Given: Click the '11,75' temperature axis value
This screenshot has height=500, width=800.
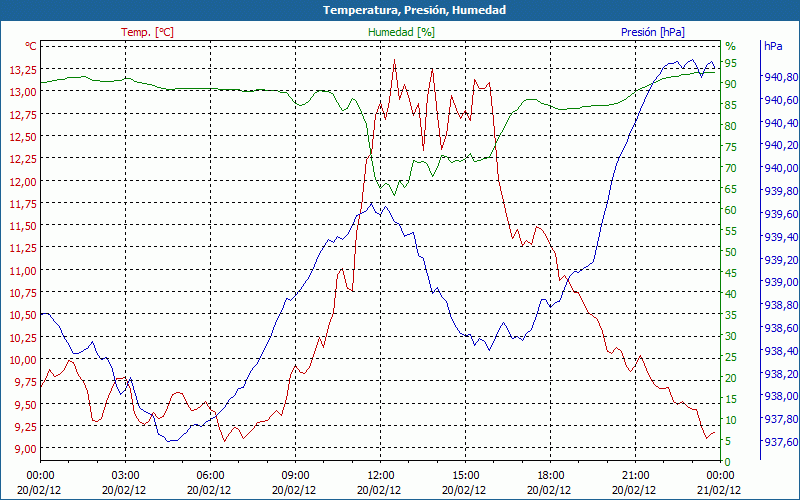Looking at the screenshot, I should click(23, 204).
